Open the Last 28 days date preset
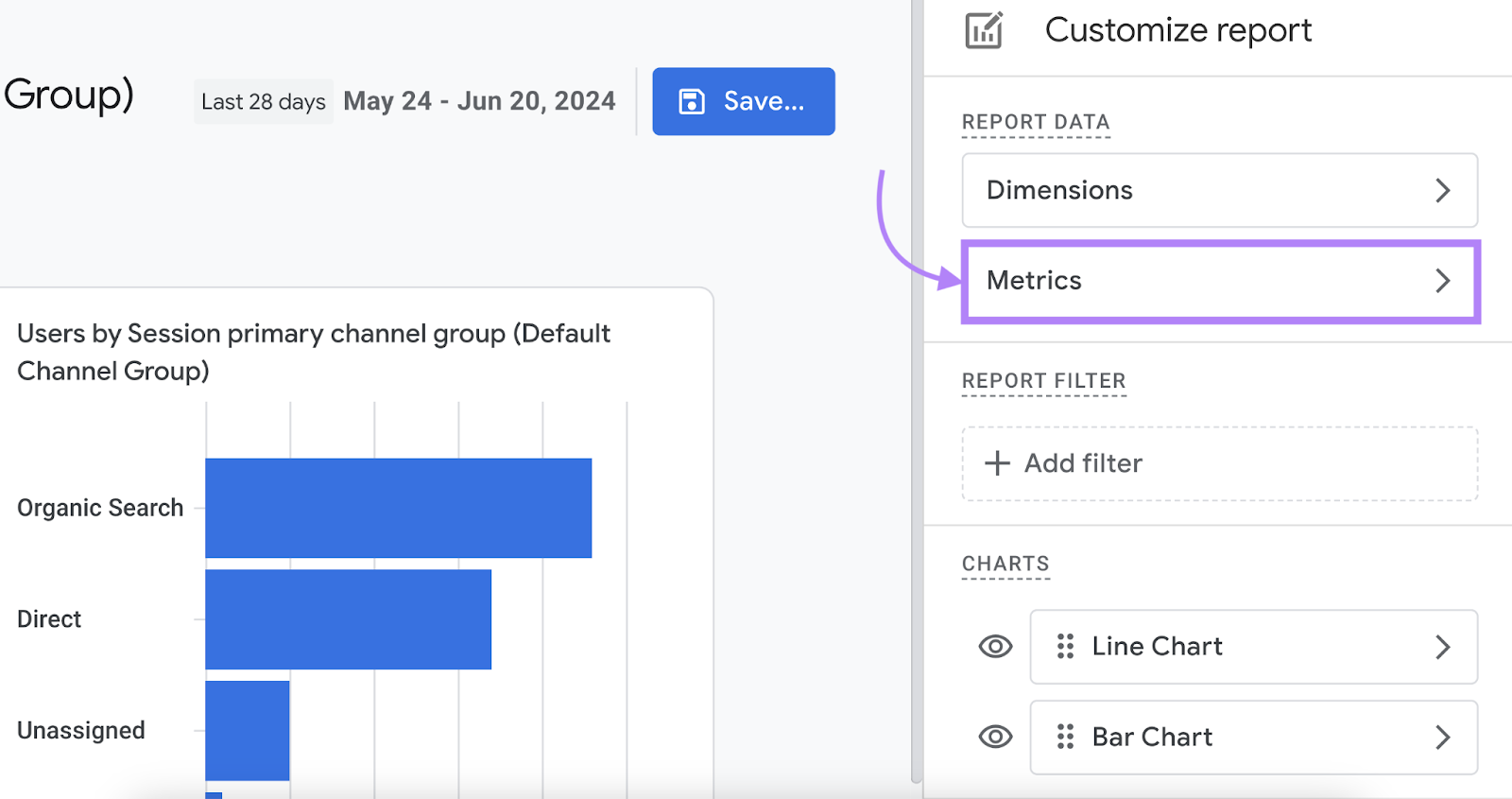Image resolution: width=1512 pixels, height=799 pixels. coord(263,102)
